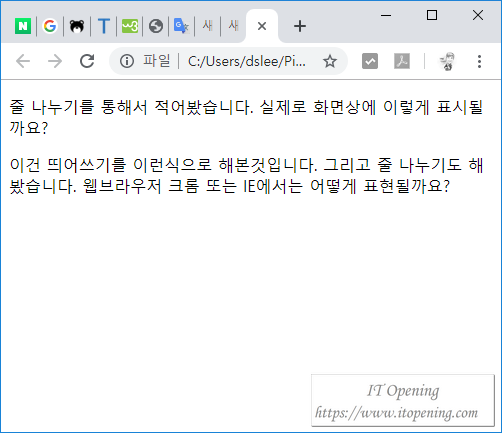Open the user profile avatar

(x=447, y=61)
